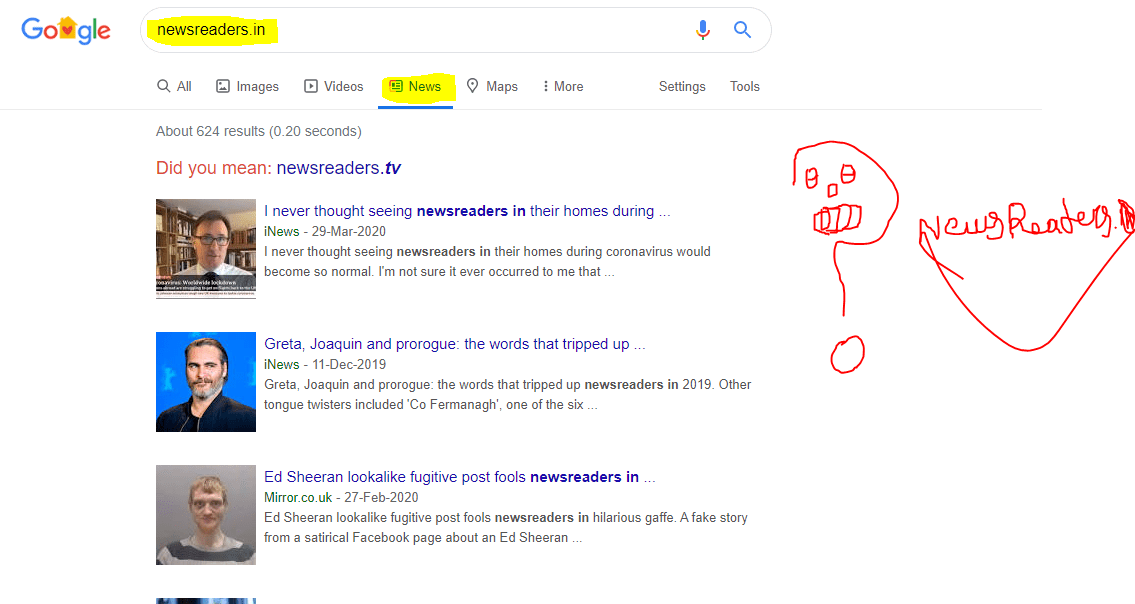
Task: Click the News tab newspaper icon
Action: (x=396, y=86)
